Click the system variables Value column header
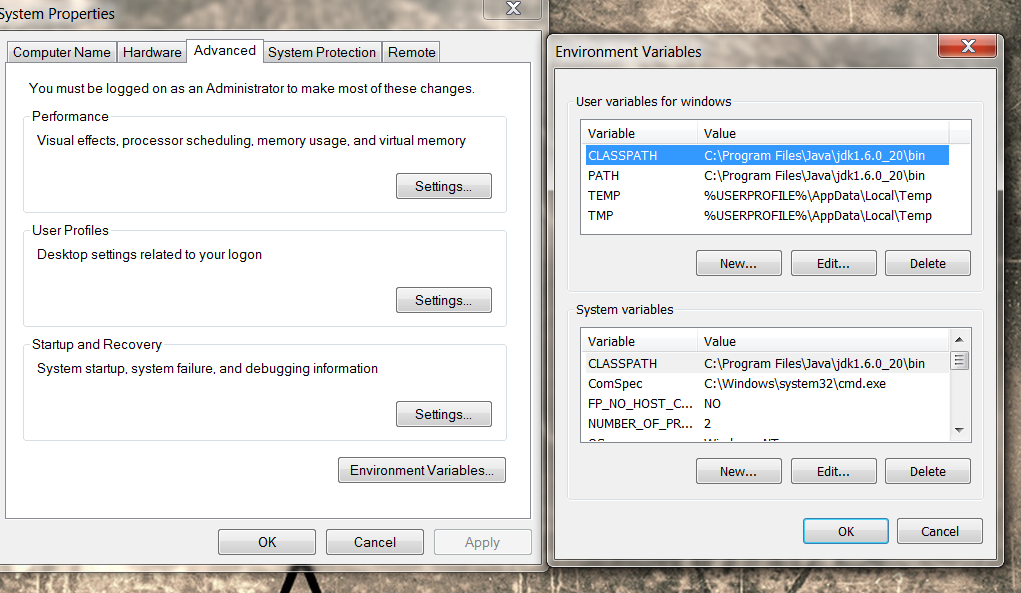1021x593 pixels. pyautogui.click(x=823, y=342)
